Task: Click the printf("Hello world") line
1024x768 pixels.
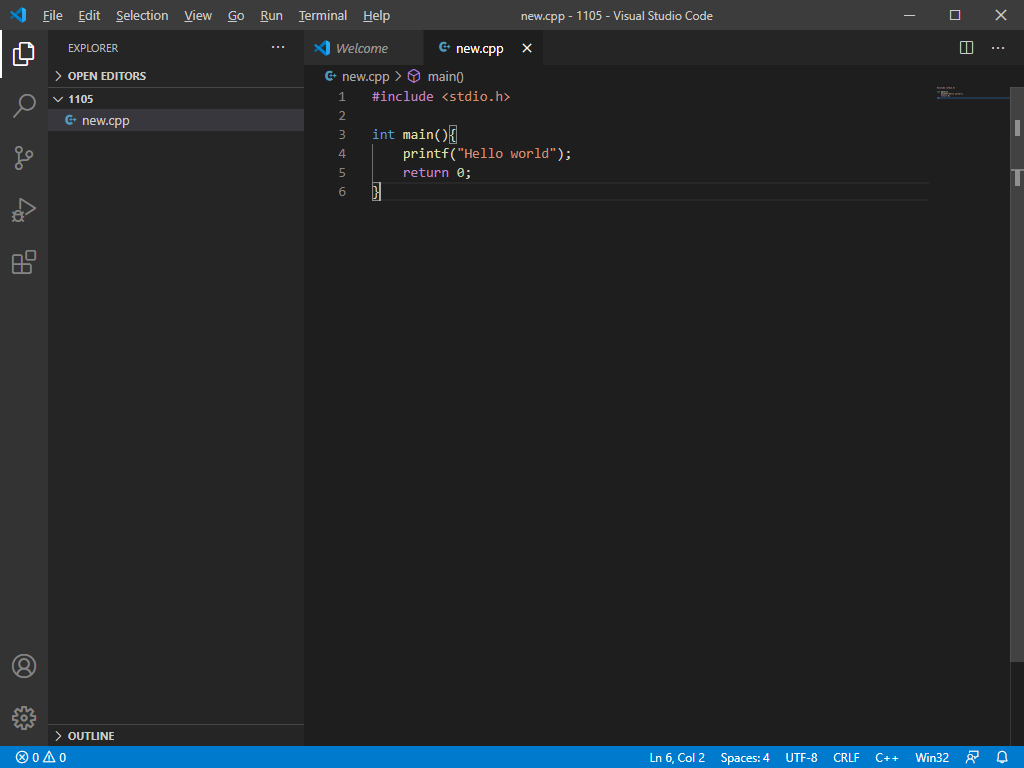Action: (487, 153)
